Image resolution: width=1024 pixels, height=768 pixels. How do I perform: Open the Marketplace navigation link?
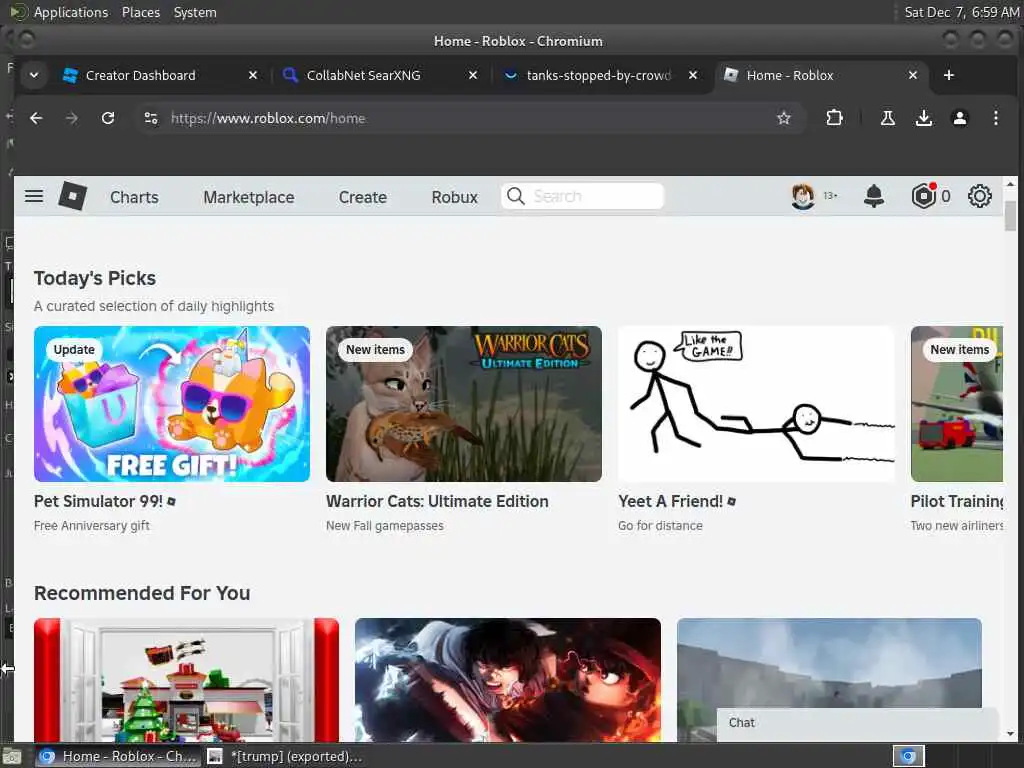coord(249,197)
